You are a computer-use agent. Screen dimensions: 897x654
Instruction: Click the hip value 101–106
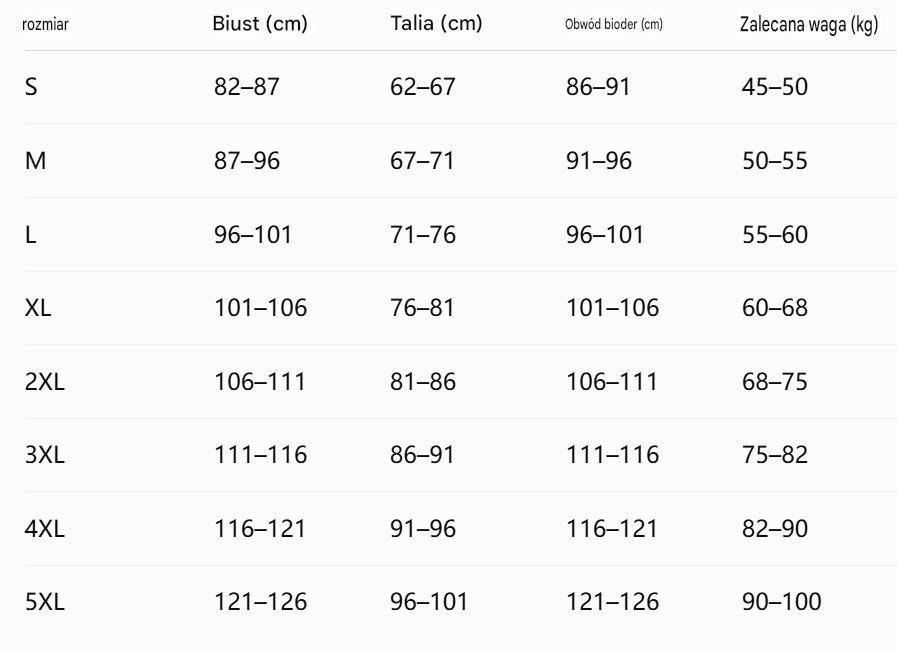(x=612, y=308)
